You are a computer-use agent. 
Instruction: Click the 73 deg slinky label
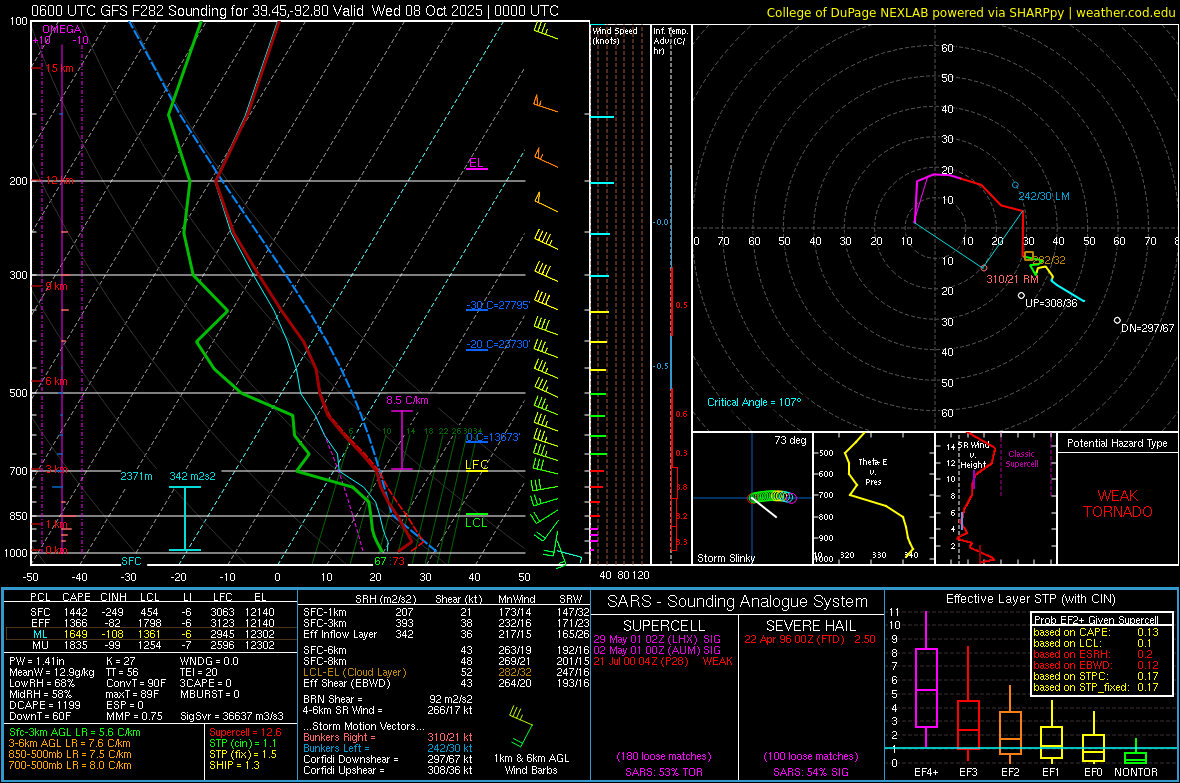point(790,440)
